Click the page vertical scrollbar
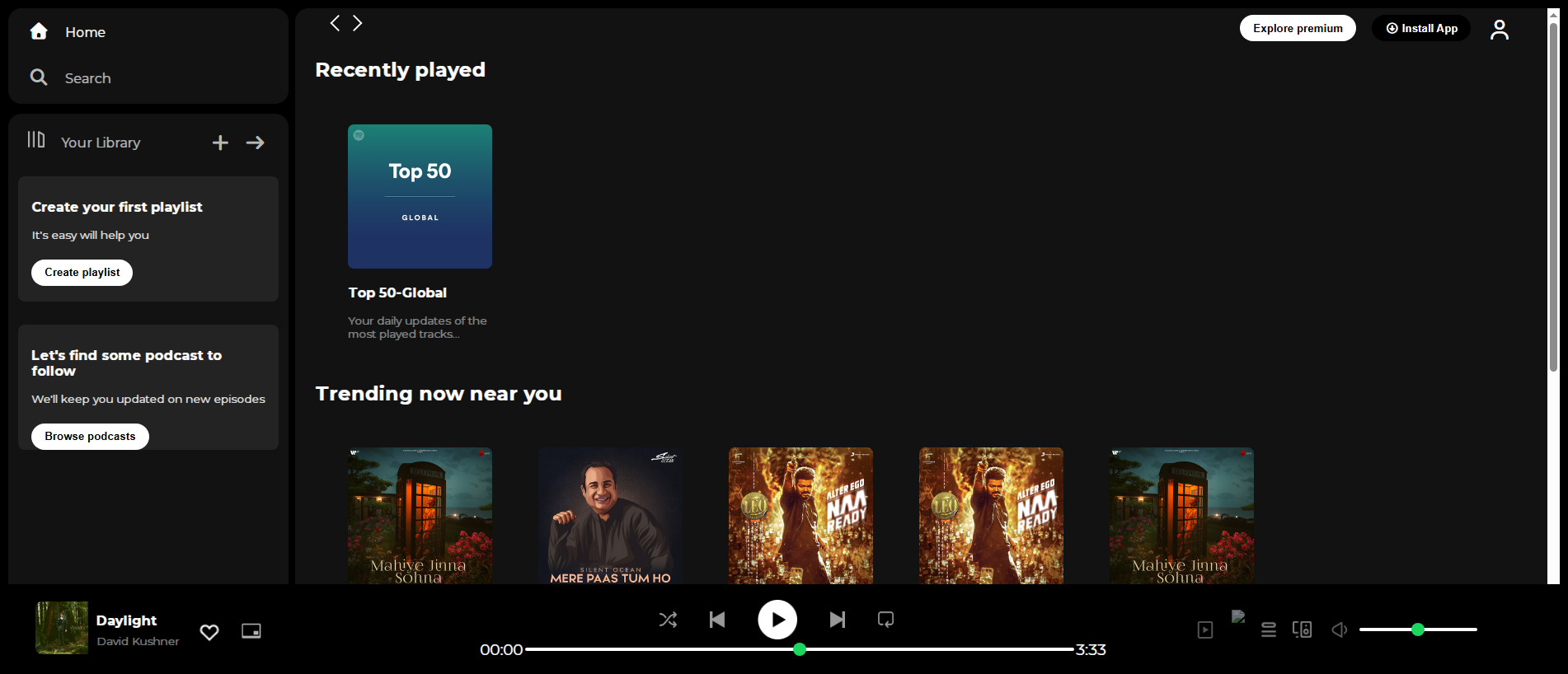 [x=1553, y=198]
